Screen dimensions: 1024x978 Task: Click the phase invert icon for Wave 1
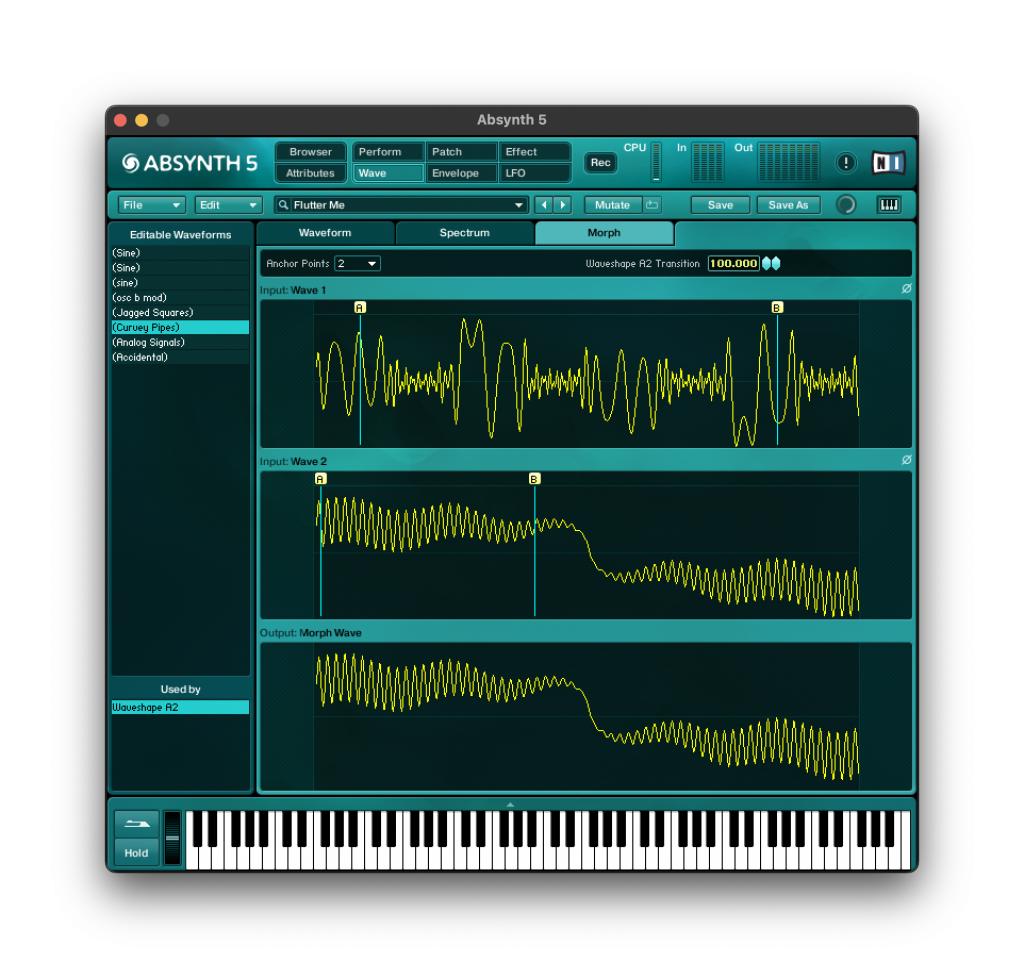pyautogui.click(x=906, y=289)
